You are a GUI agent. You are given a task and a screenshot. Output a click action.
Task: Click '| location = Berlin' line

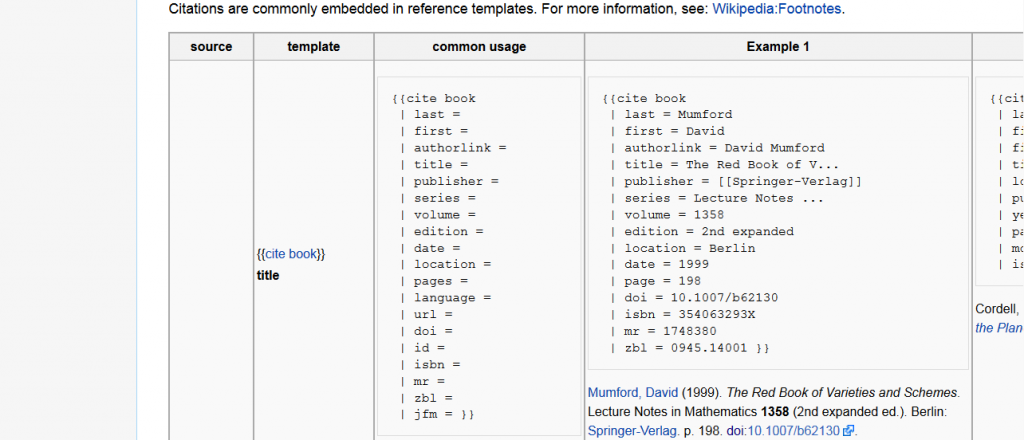point(682,248)
